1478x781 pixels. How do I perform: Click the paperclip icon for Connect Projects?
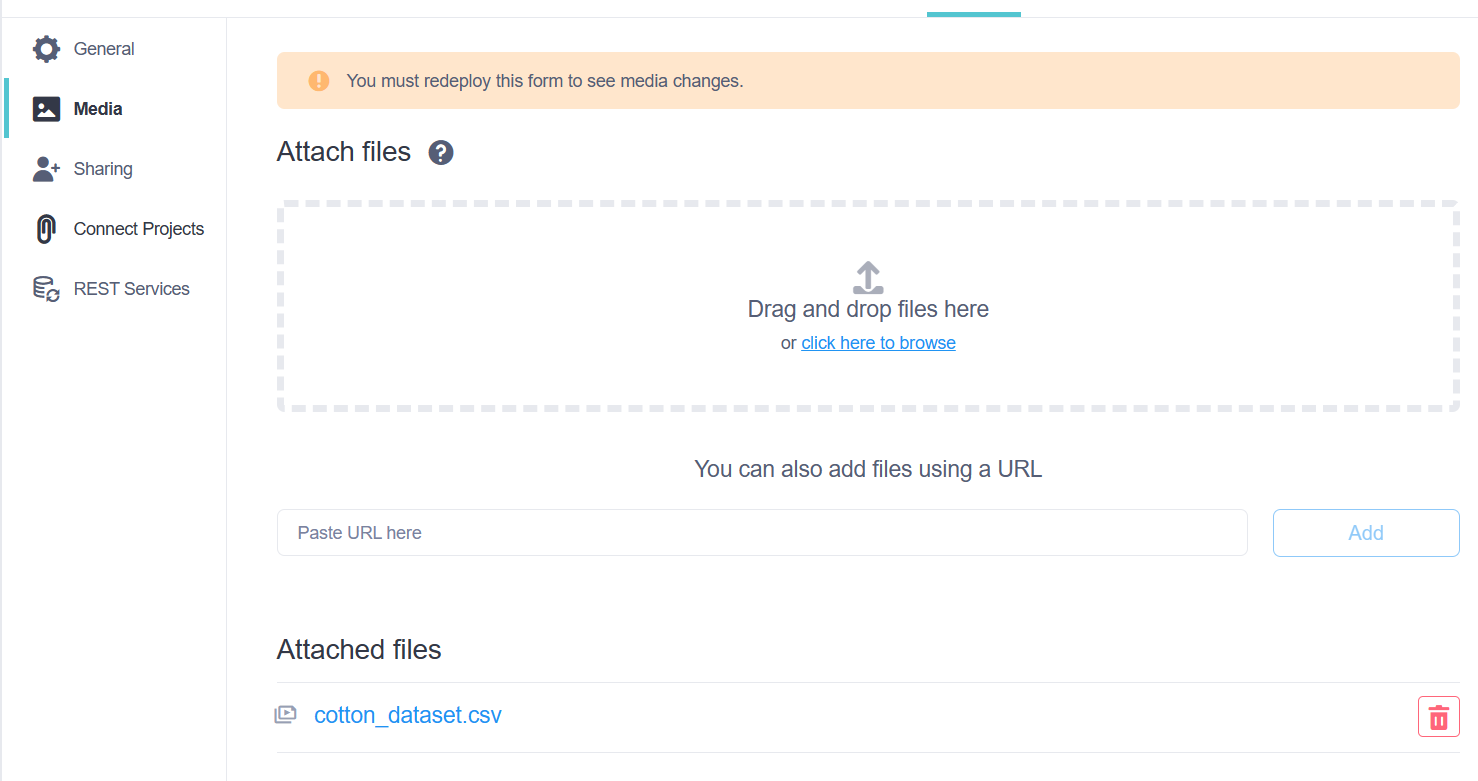tap(46, 229)
